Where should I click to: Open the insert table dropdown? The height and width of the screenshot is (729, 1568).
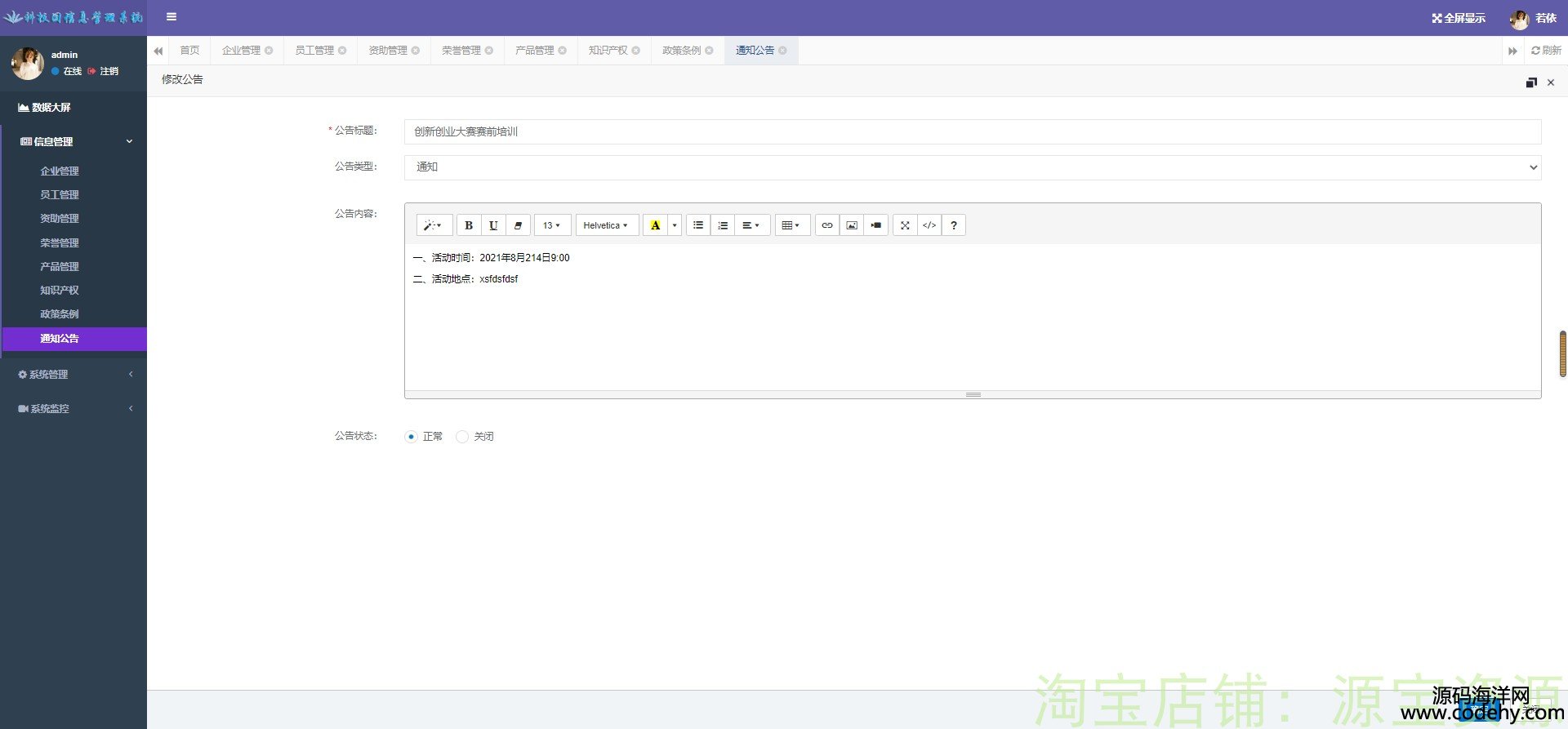[792, 225]
